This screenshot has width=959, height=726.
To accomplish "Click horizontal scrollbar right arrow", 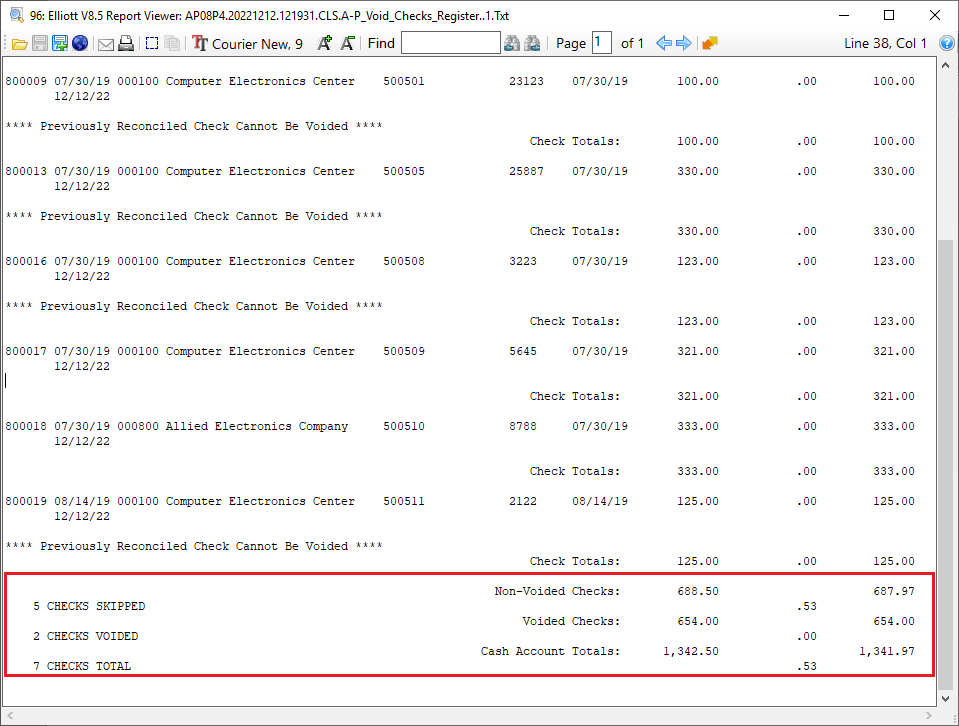I will pos(929,716).
